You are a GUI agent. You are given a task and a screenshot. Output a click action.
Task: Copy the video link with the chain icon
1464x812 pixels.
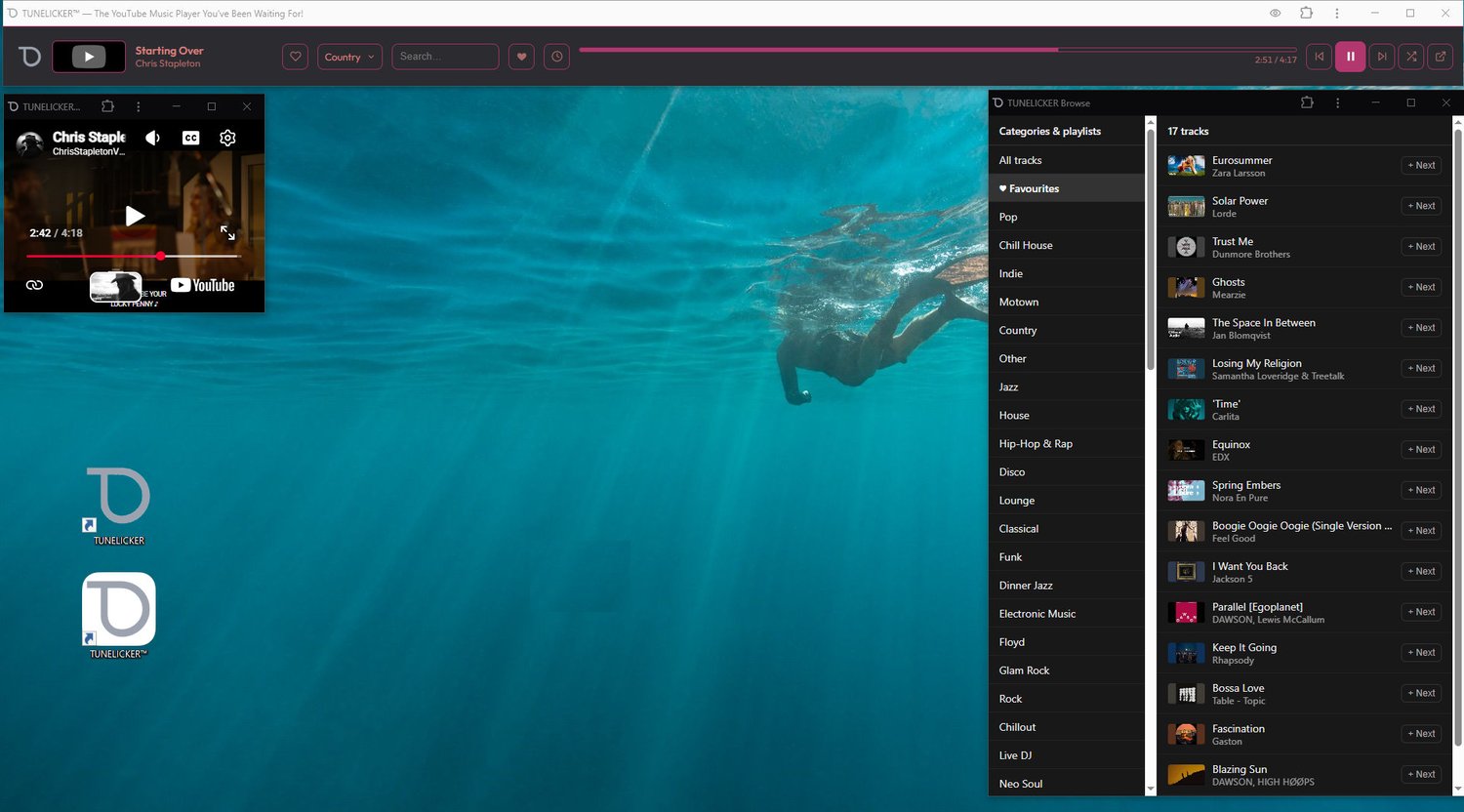click(34, 285)
